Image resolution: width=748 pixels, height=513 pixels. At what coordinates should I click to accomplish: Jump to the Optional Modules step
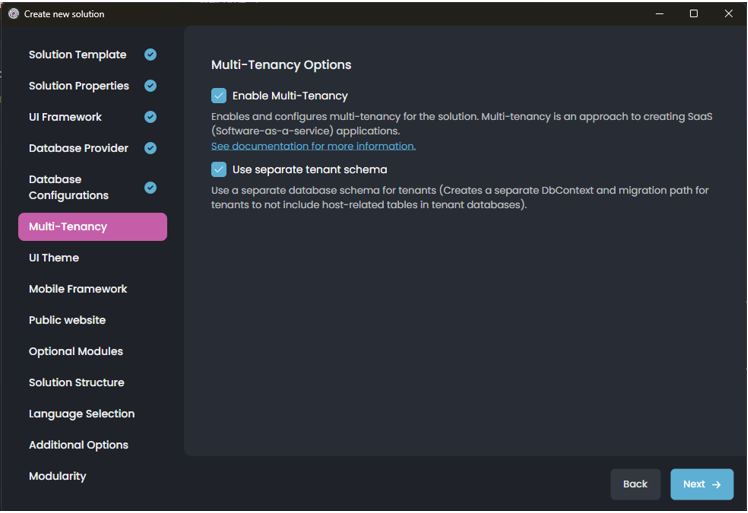coord(76,351)
